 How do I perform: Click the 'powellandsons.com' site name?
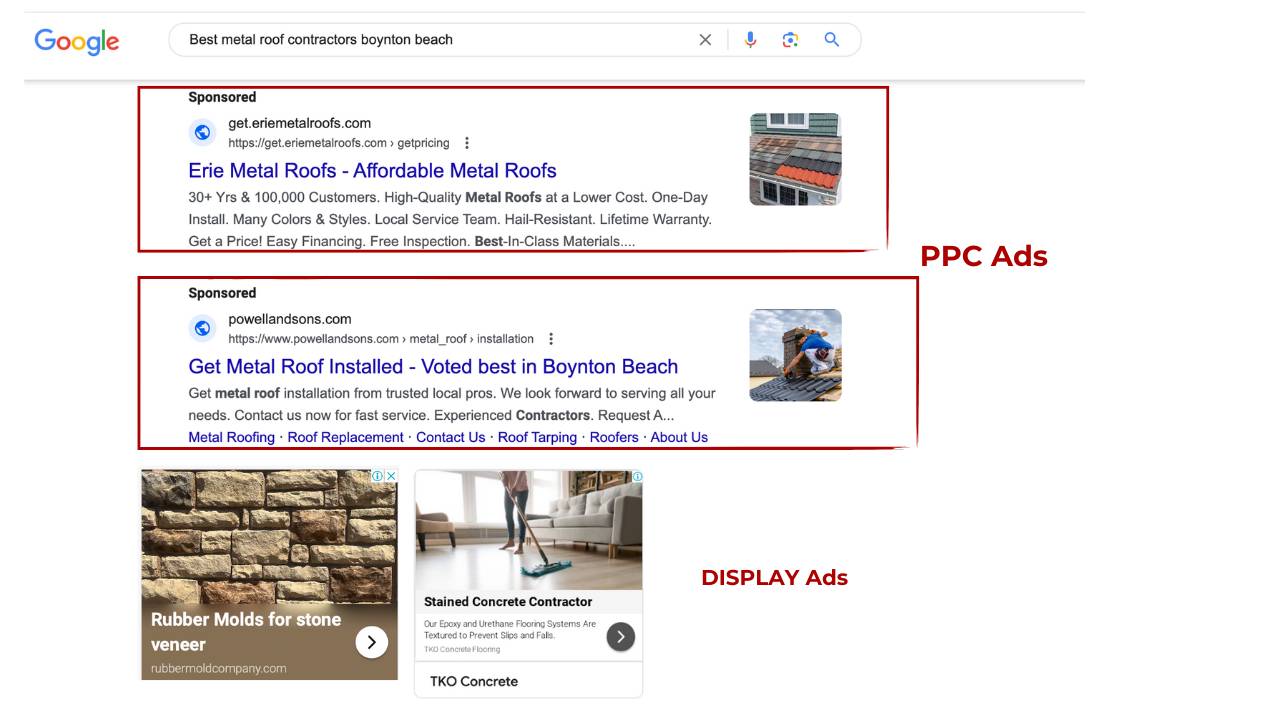click(x=290, y=319)
